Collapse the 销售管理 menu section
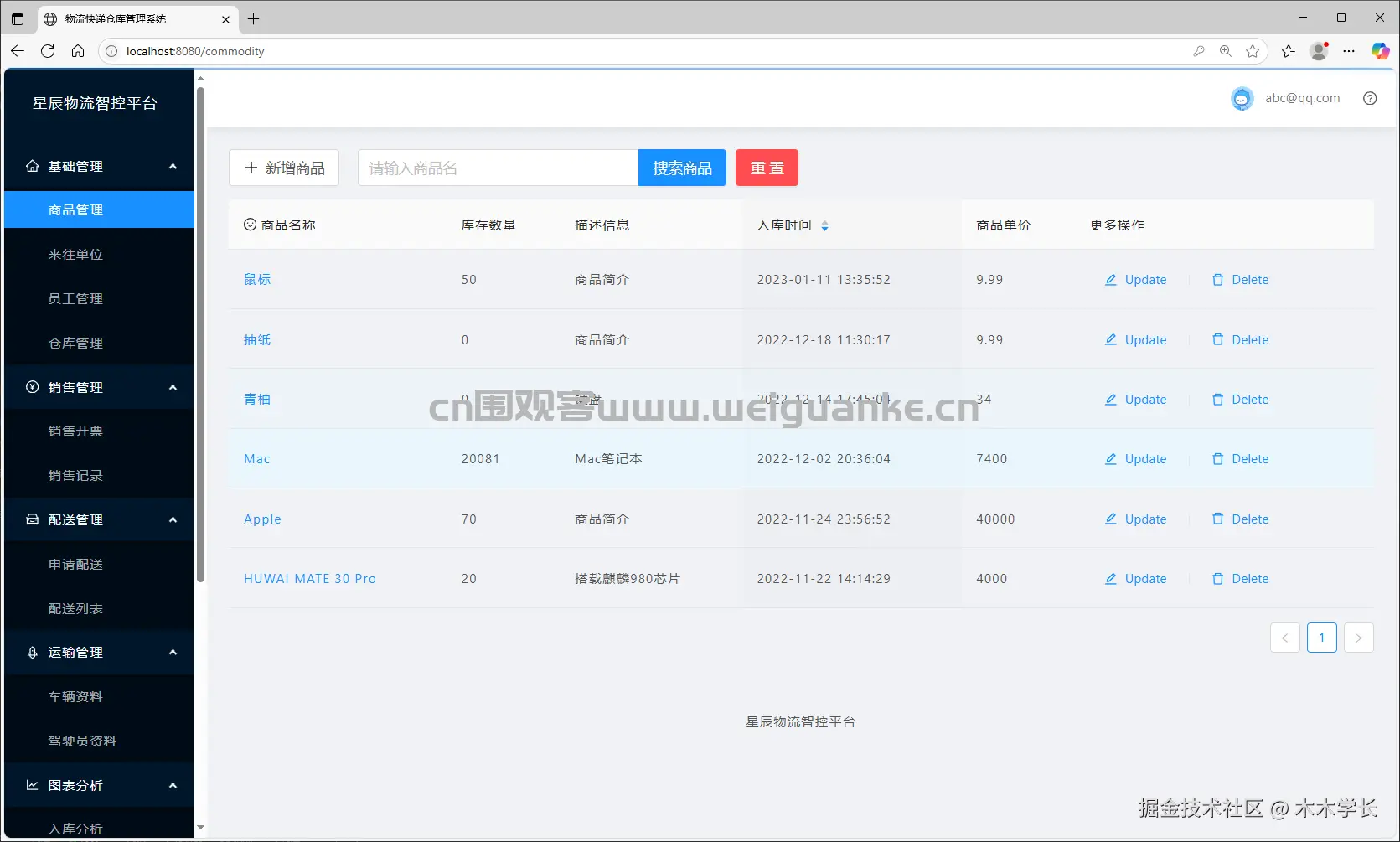This screenshot has width=1400, height=842. pyautogui.click(x=173, y=387)
